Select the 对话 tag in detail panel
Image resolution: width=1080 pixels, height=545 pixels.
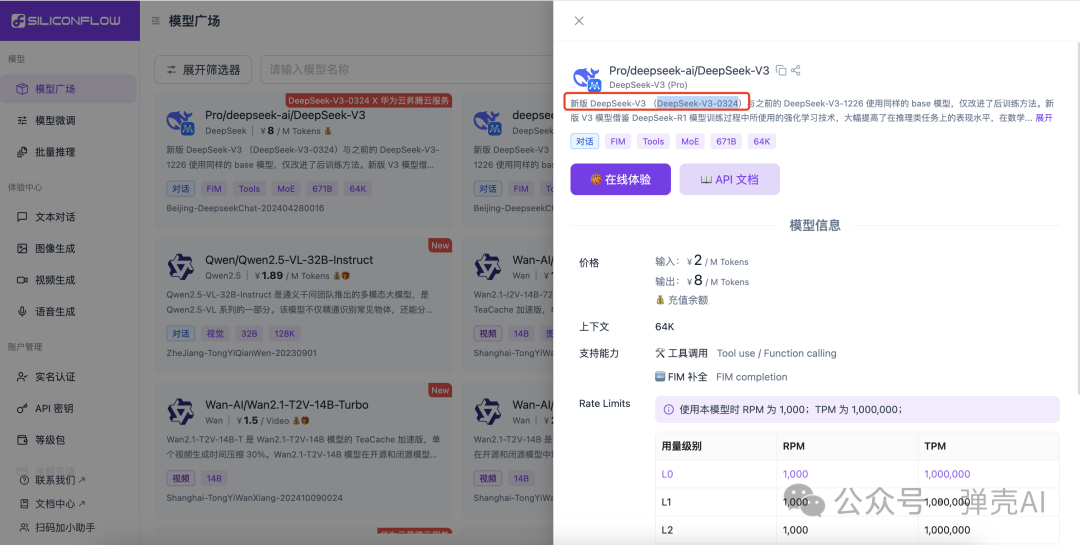coord(585,141)
